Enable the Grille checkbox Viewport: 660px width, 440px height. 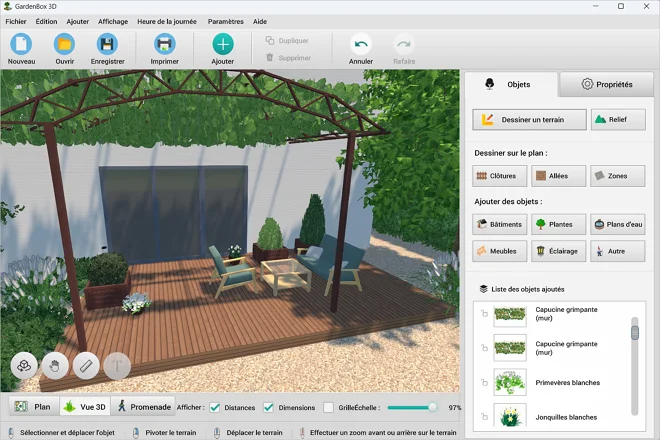click(328, 408)
